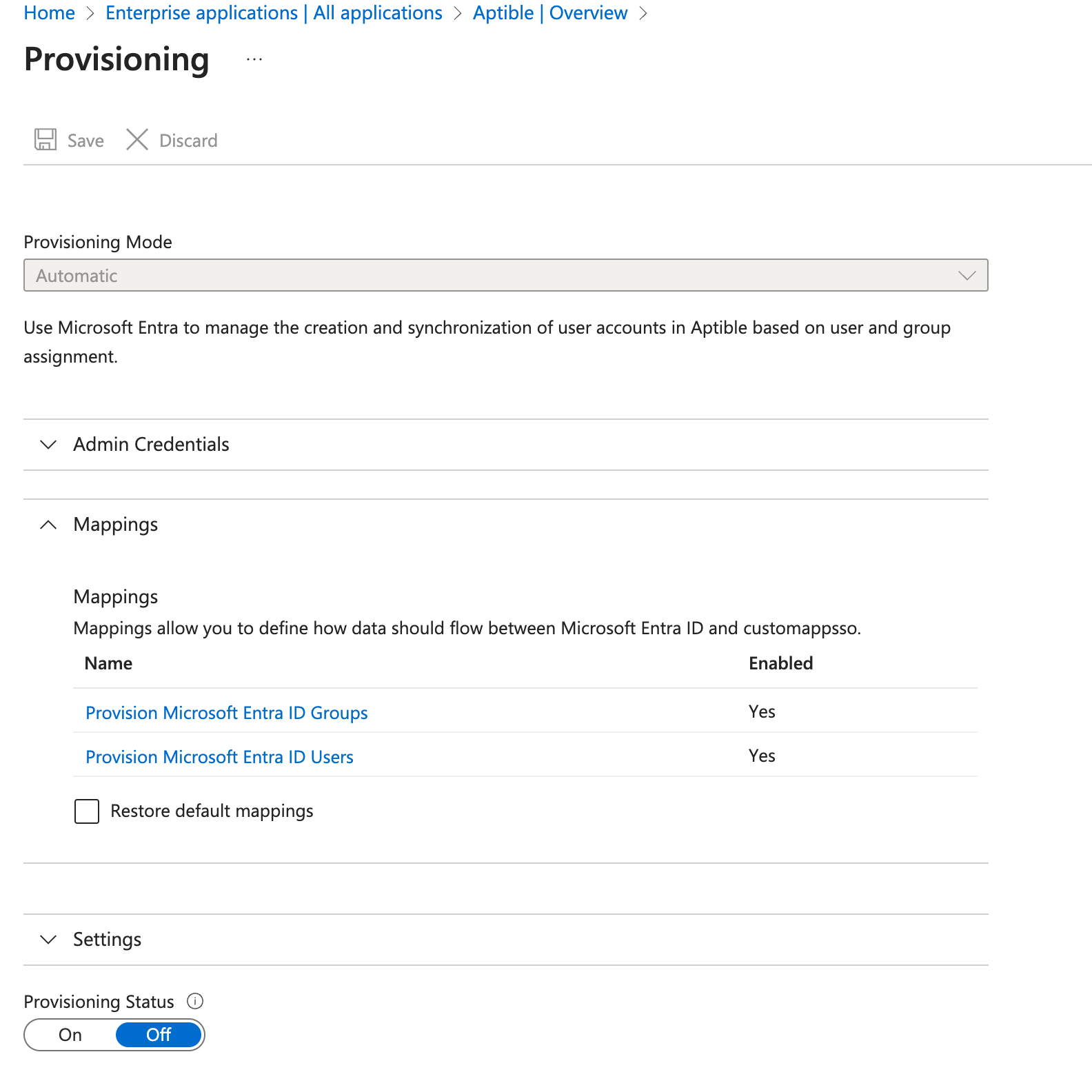
Task: Click the Save button label
Action: [85, 141]
